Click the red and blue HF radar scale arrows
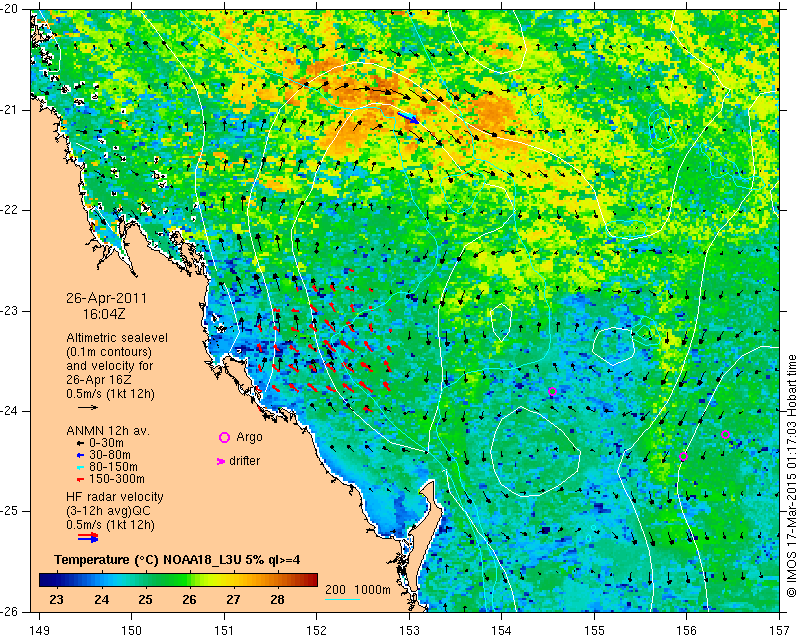 pyautogui.click(x=88, y=537)
